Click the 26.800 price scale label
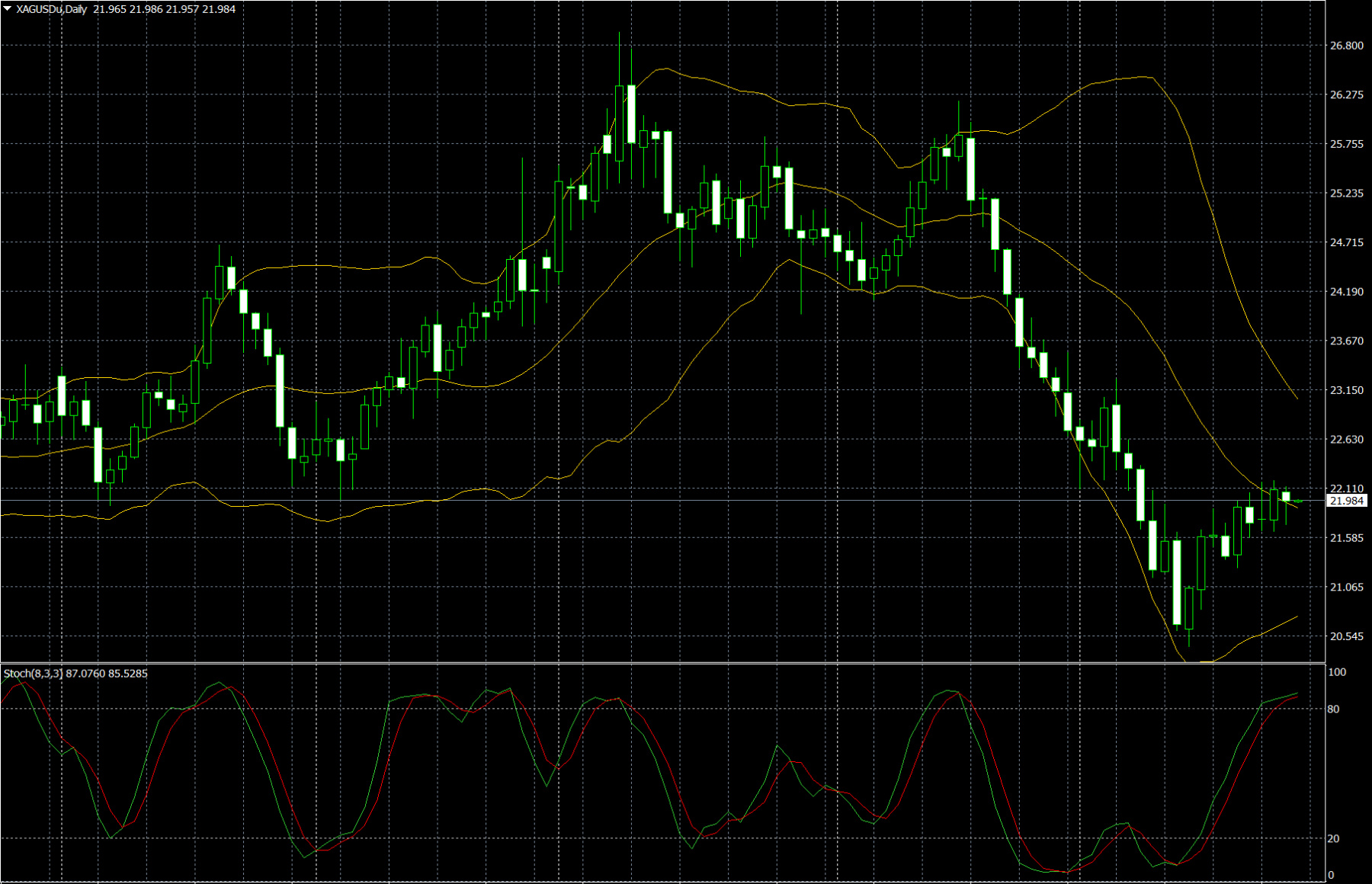The width and height of the screenshot is (1372, 884). click(1347, 46)
